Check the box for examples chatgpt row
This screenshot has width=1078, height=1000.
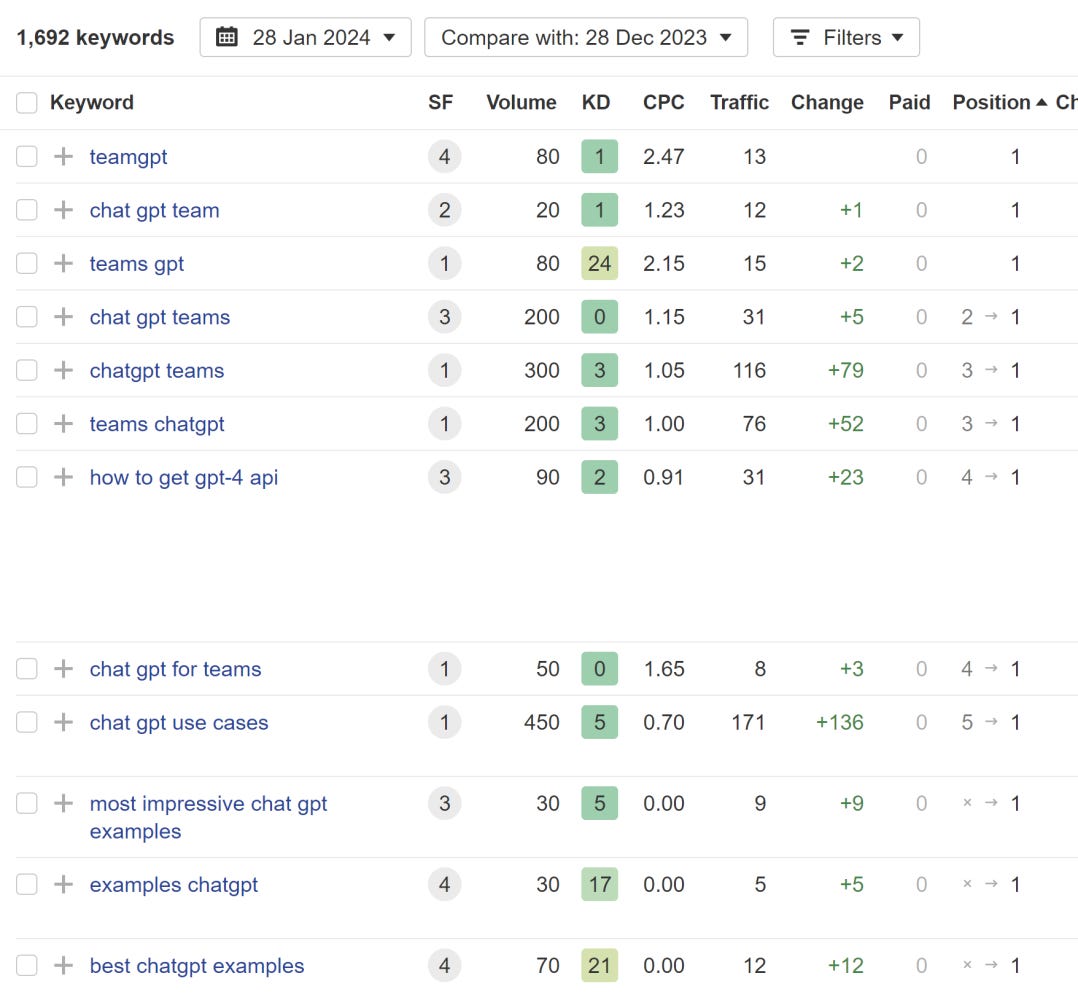27,885
